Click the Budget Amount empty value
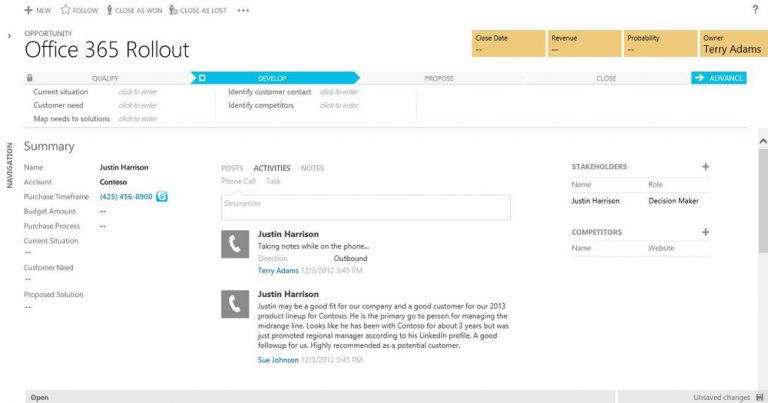 103,212
